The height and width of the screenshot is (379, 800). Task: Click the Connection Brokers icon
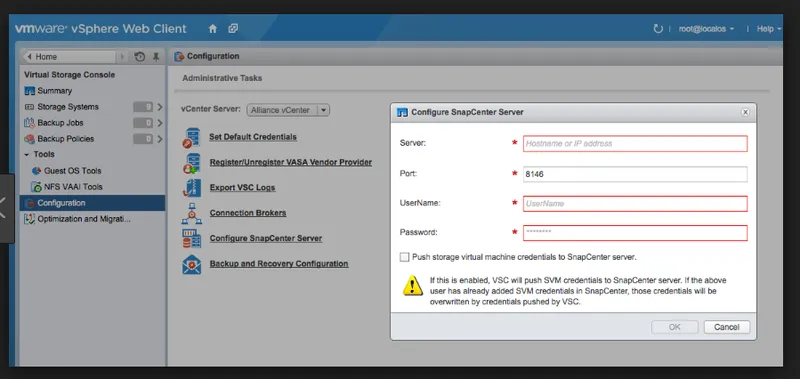[x=192, y=214]
